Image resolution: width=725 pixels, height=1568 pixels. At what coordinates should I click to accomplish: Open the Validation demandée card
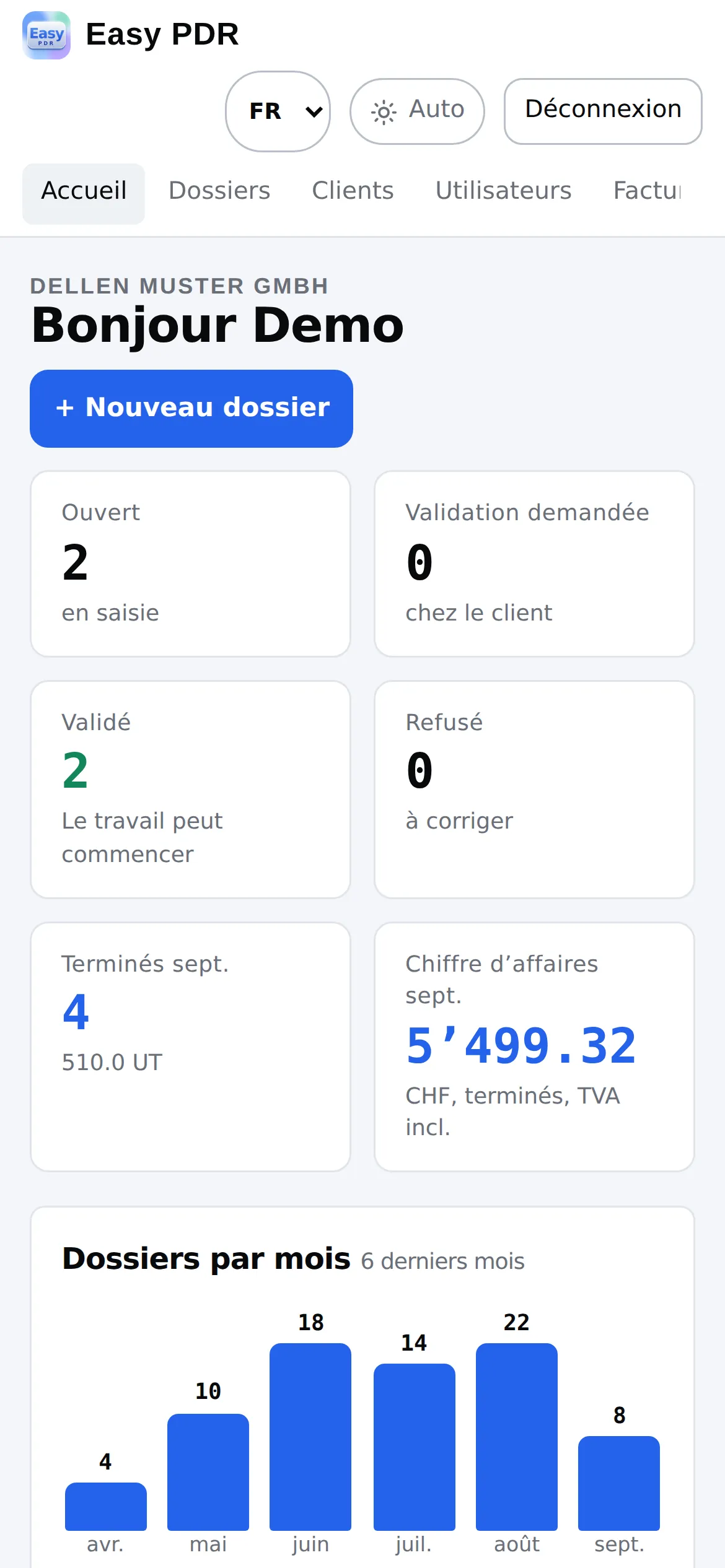click(534, 564)
